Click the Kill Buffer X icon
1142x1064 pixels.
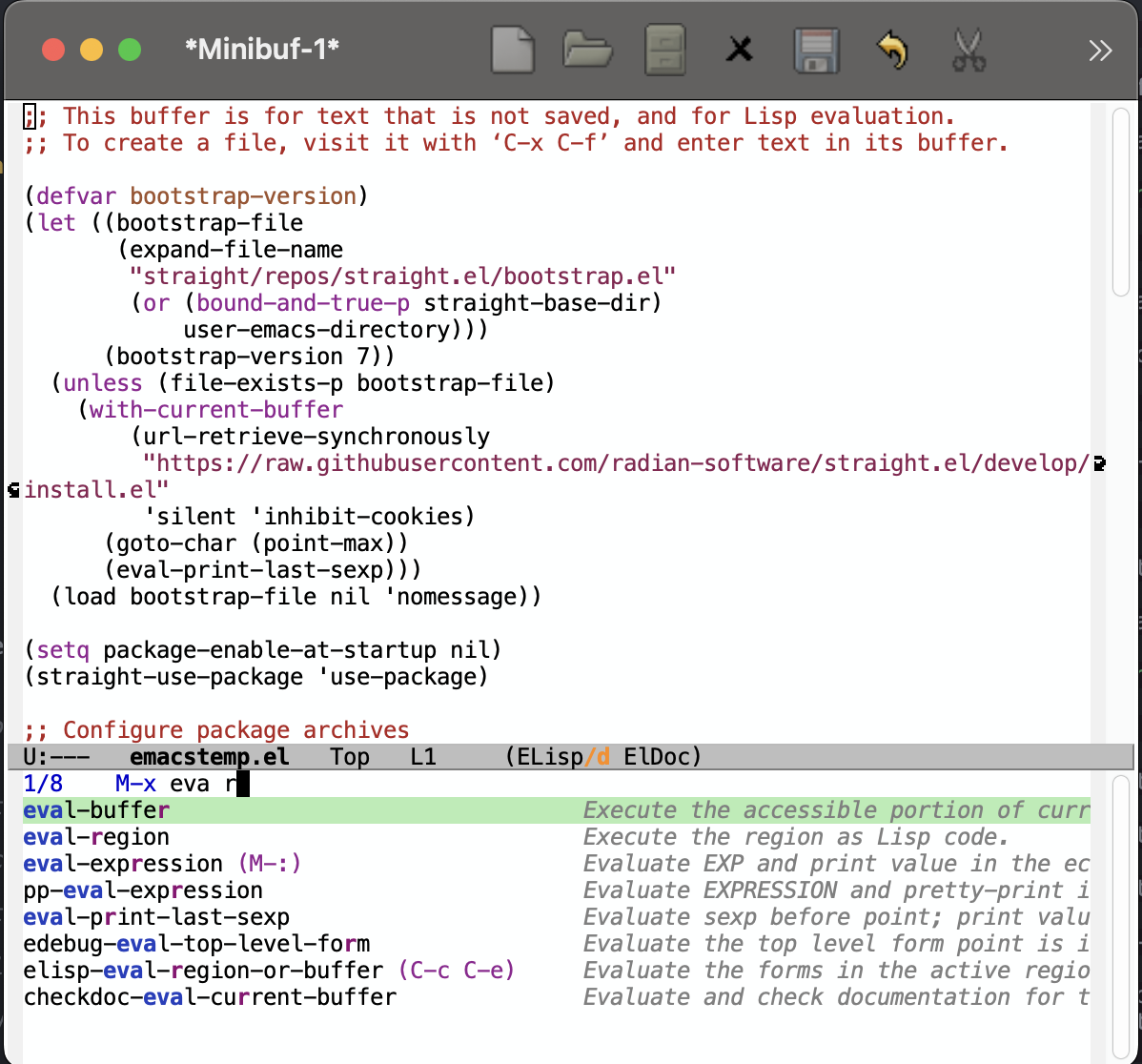coord(739,50)
